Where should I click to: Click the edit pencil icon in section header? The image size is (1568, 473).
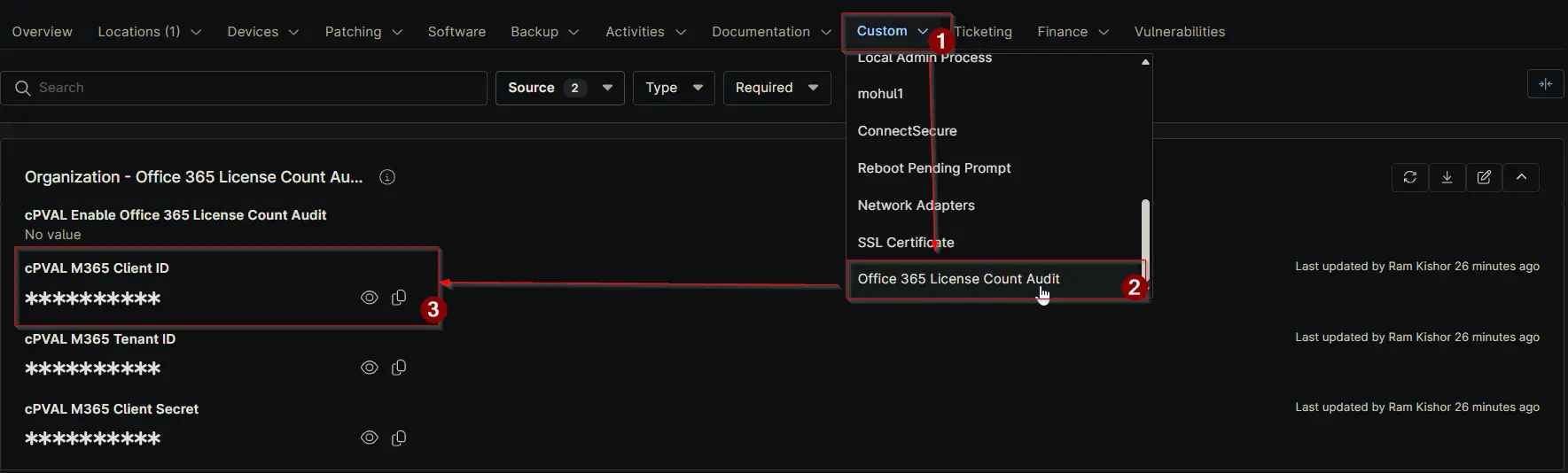tap(1484, 177)
